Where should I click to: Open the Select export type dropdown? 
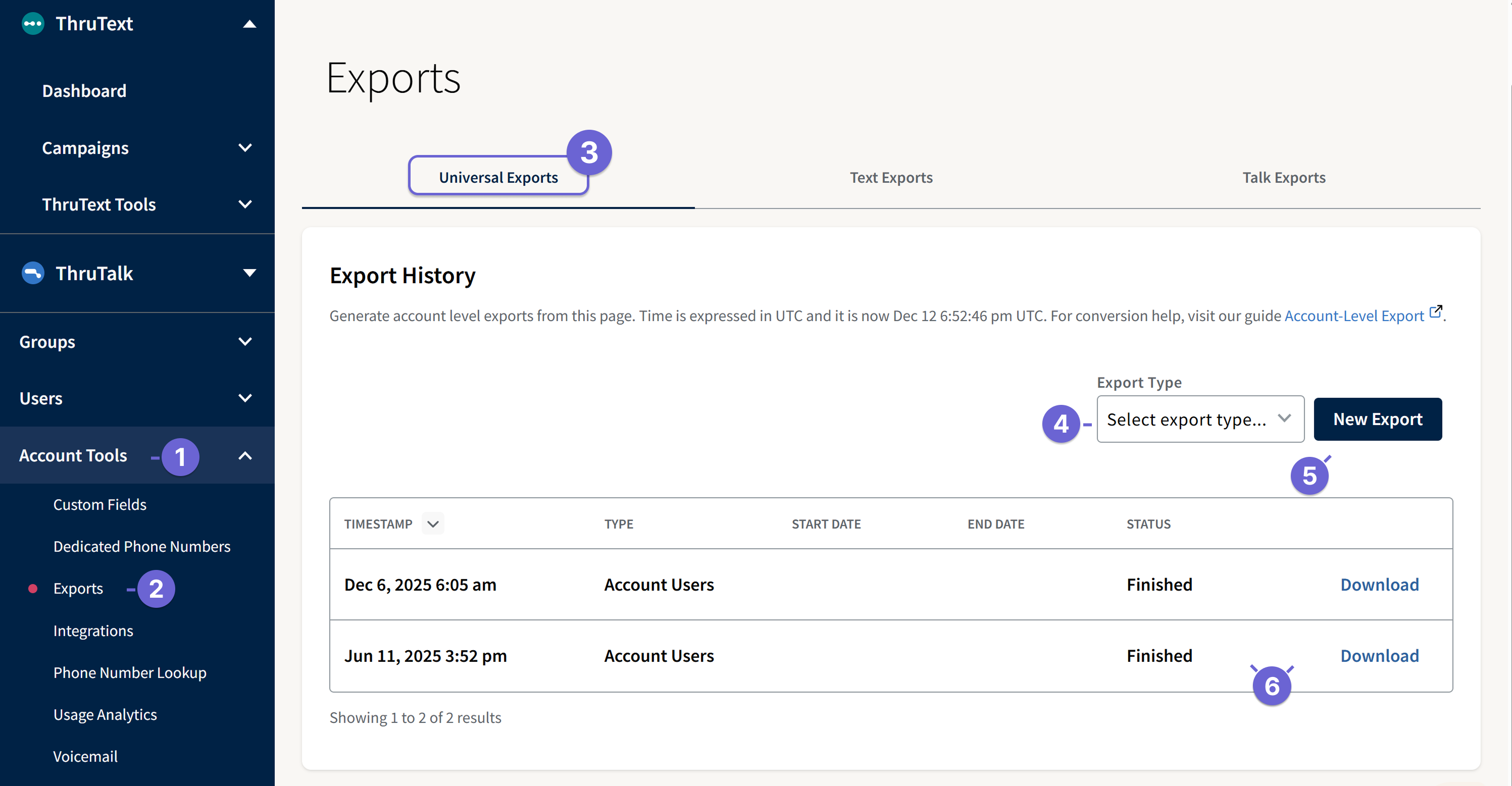click(x=1200, y=419)
